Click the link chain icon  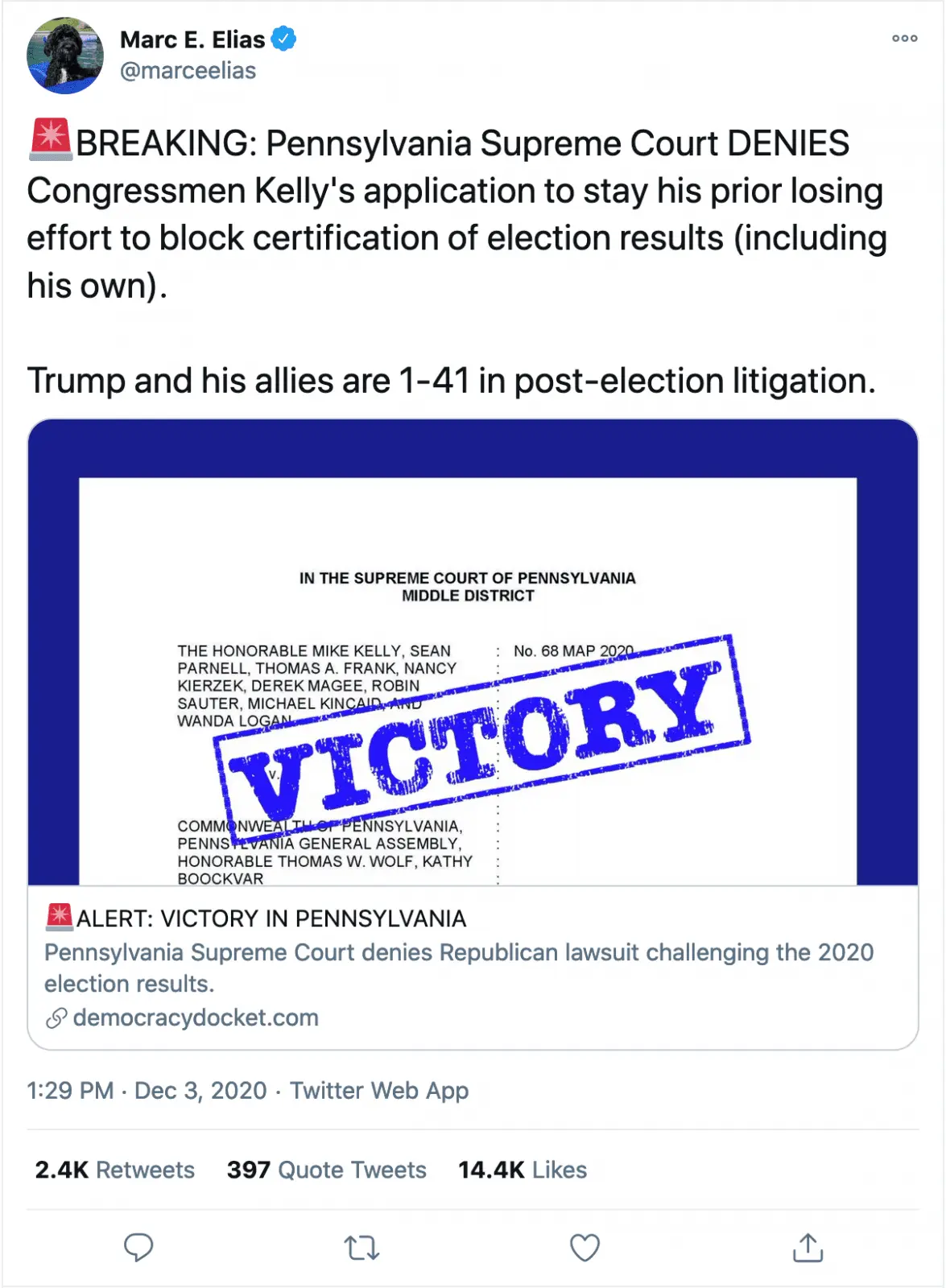(56, 1018)
